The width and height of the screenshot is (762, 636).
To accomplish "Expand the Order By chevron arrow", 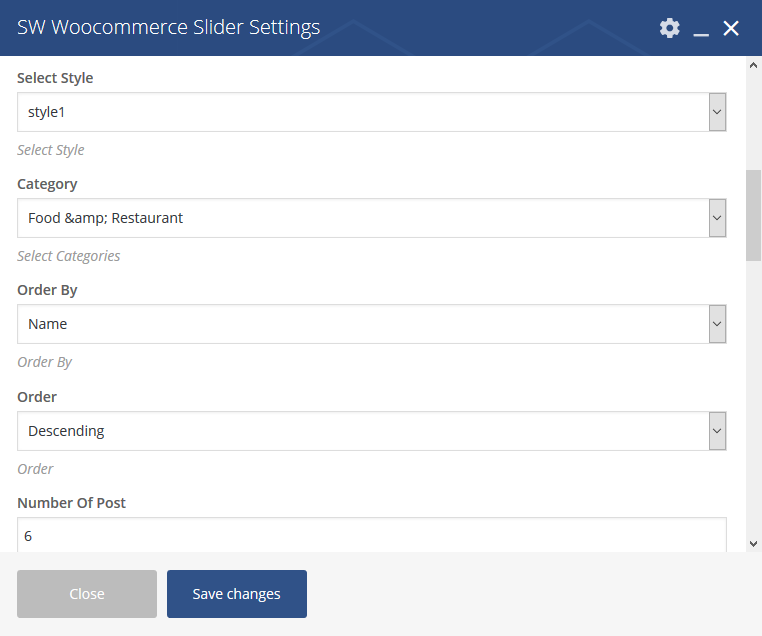I will (x=717, y=324).
